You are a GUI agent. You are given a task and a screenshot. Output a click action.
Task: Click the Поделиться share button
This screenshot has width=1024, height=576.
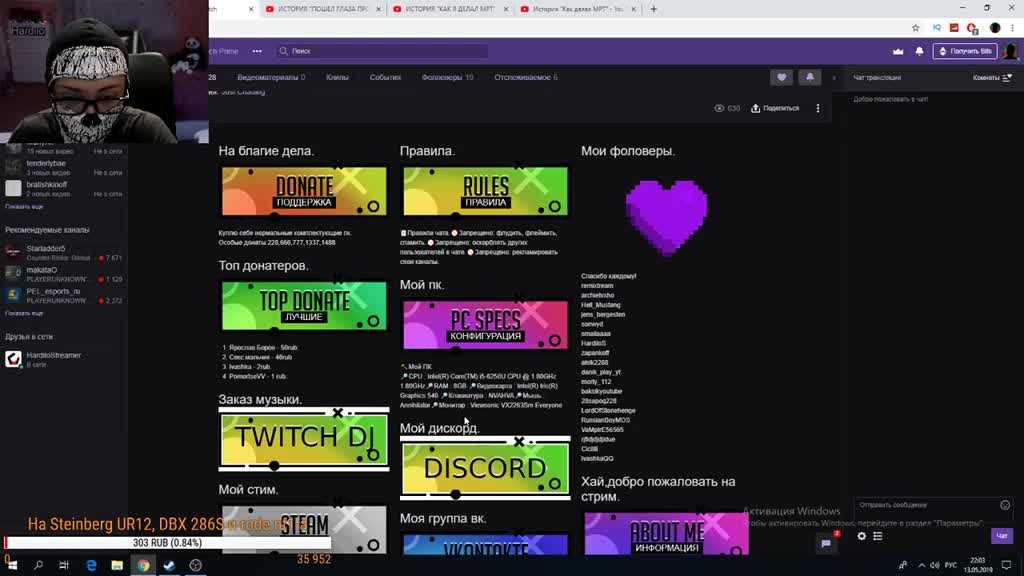tap(775, 108)
